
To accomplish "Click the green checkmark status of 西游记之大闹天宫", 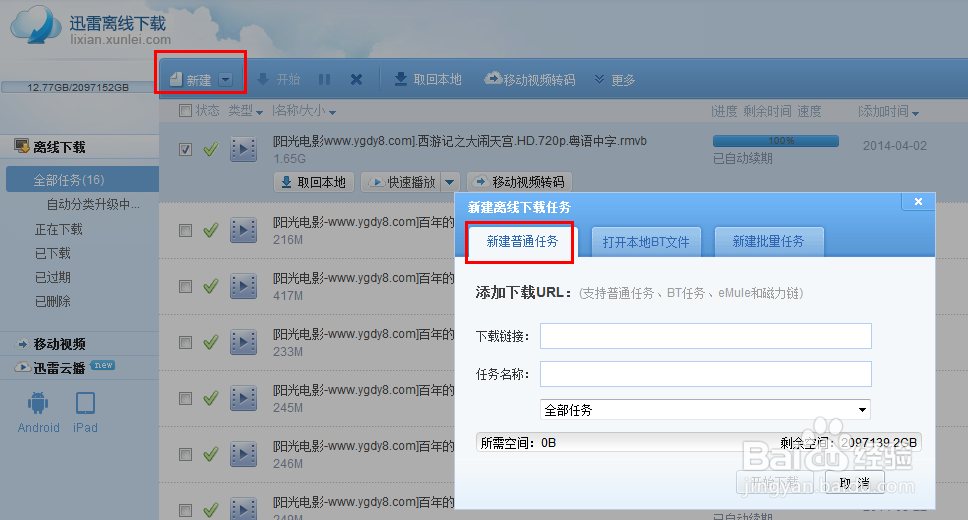I will point(211,149).
